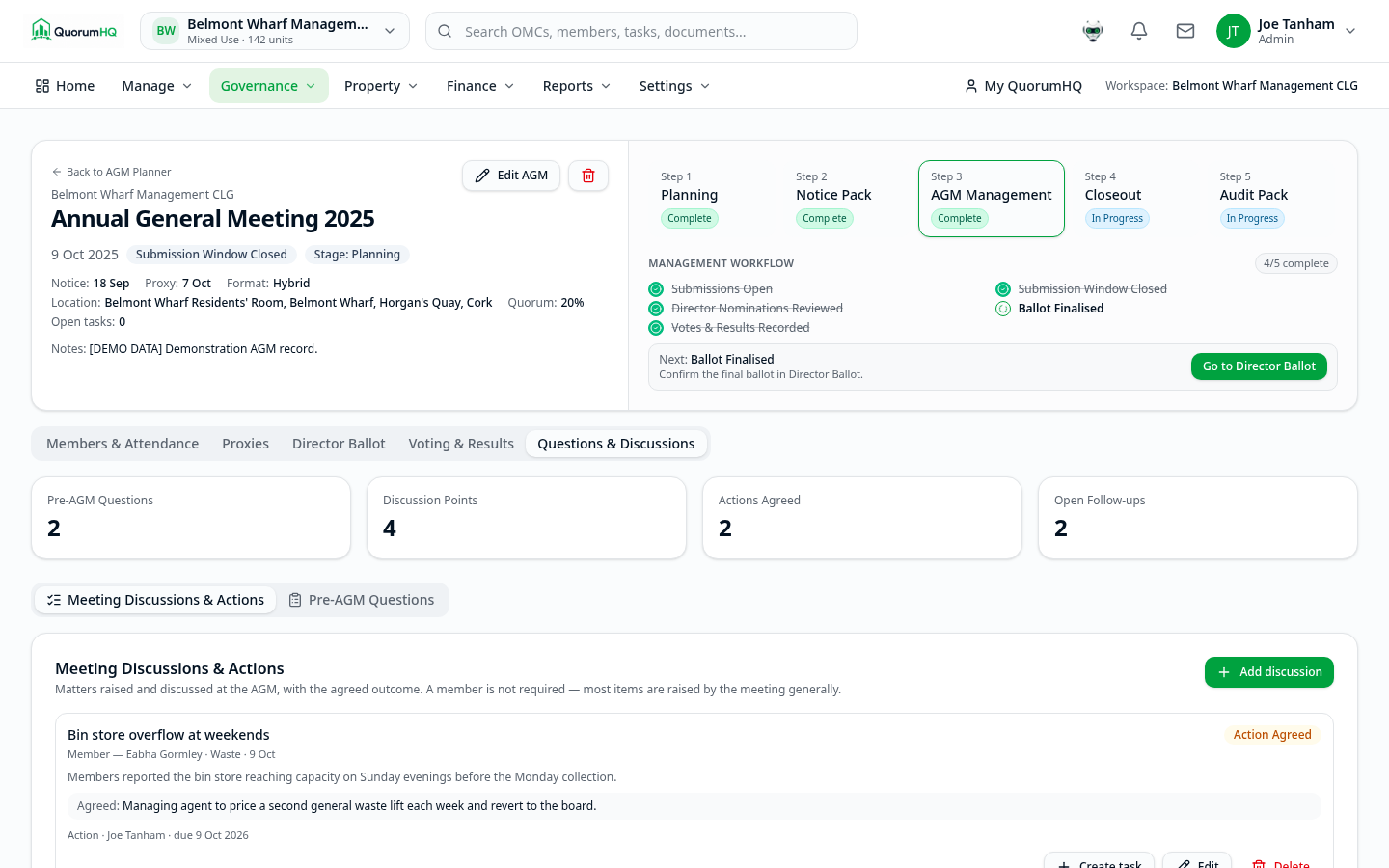The width and height of the screenshot is (1389, 868).
Task: Click the Action Agreed status badge
Action: tap(1272, 735)
